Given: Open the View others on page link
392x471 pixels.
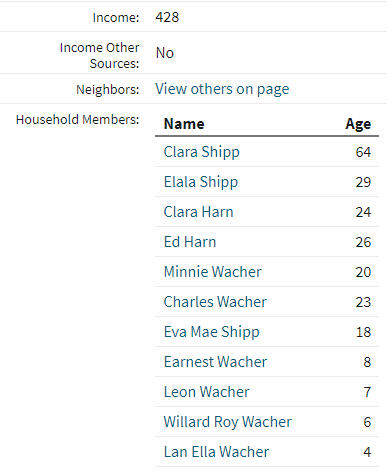Looking at the screenshot, I should coord(222,89).
